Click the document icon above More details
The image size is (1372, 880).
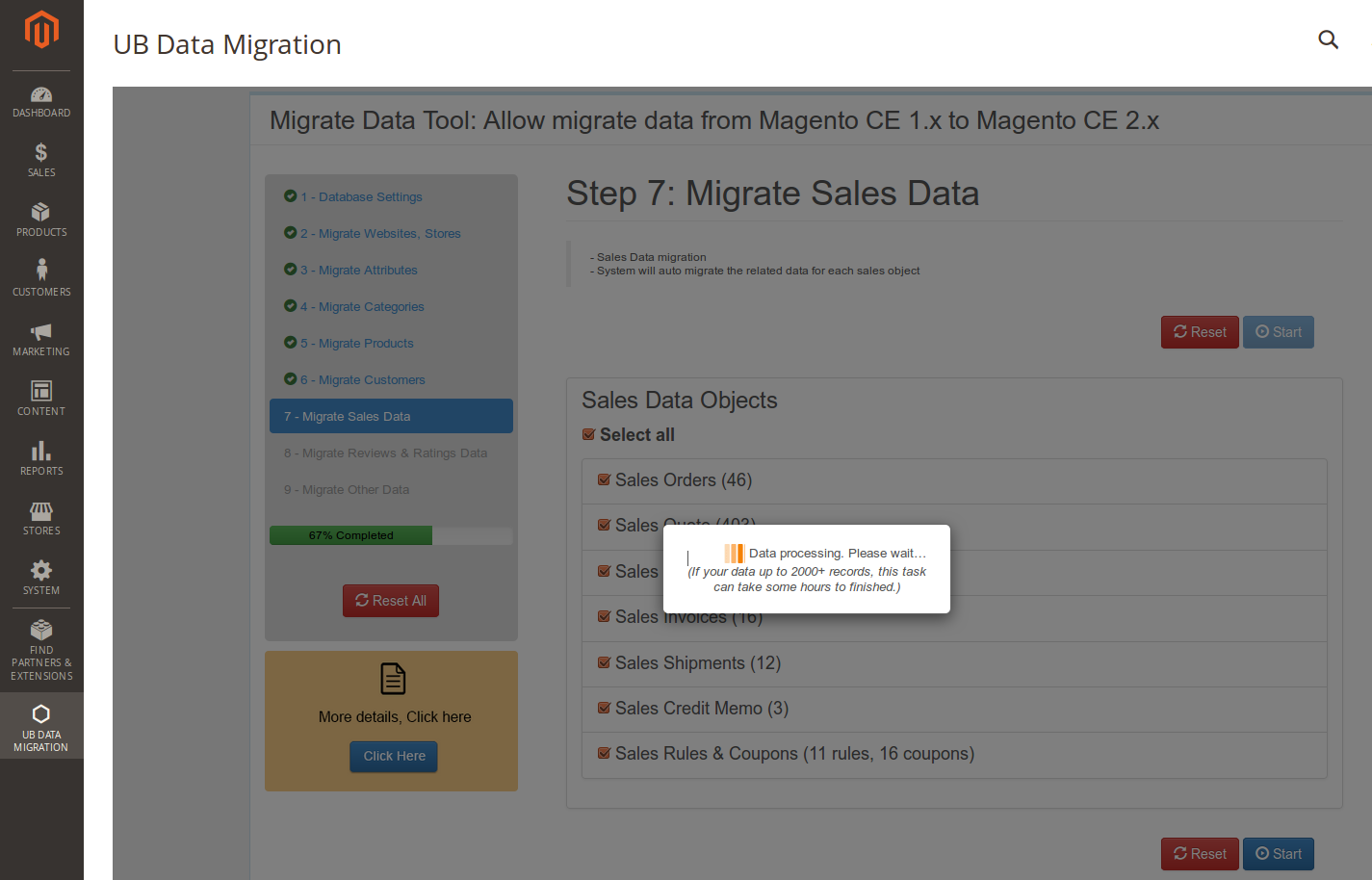[393, 679]
